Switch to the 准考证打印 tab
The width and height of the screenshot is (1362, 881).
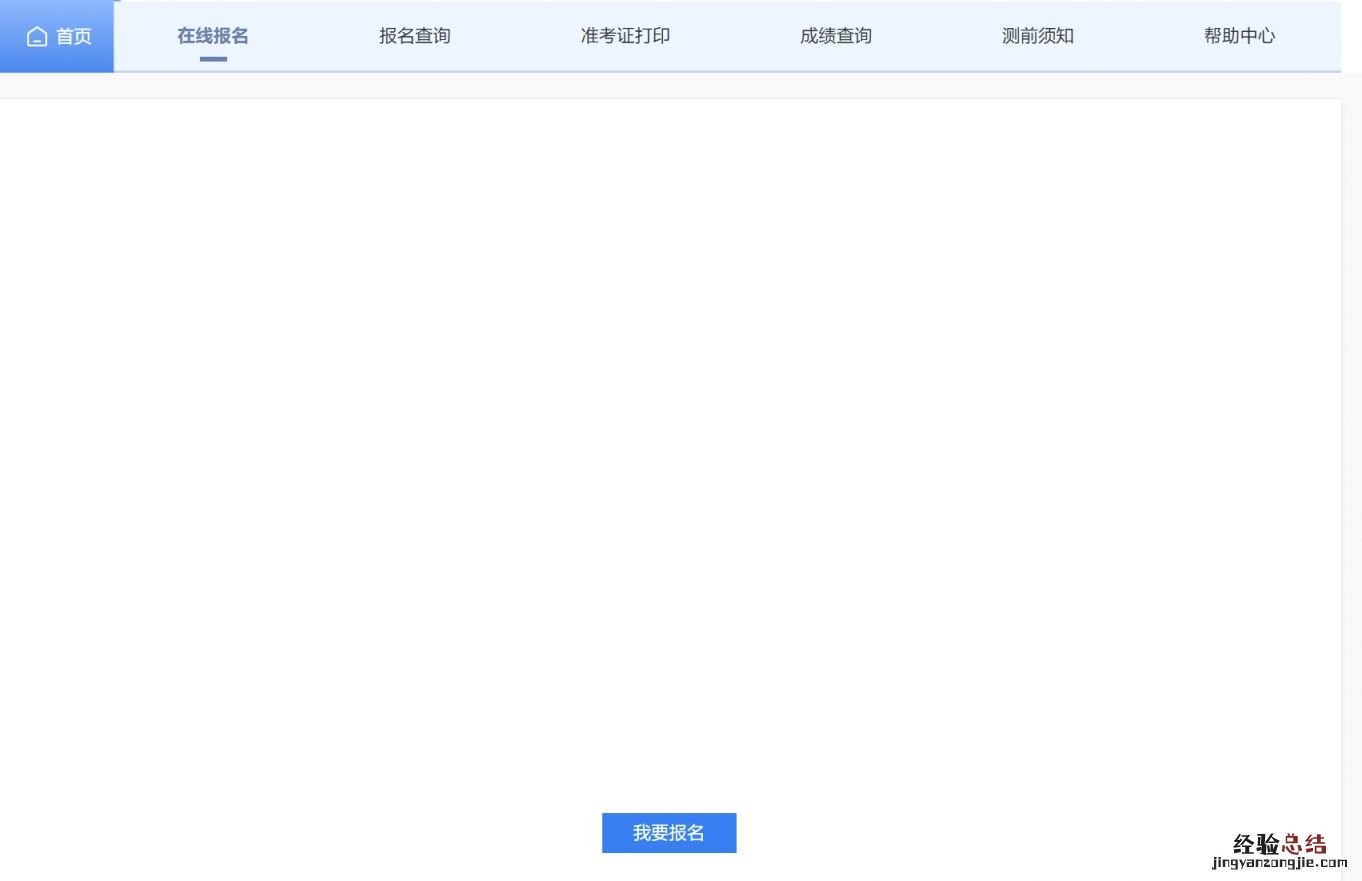(x=625, y=36)
